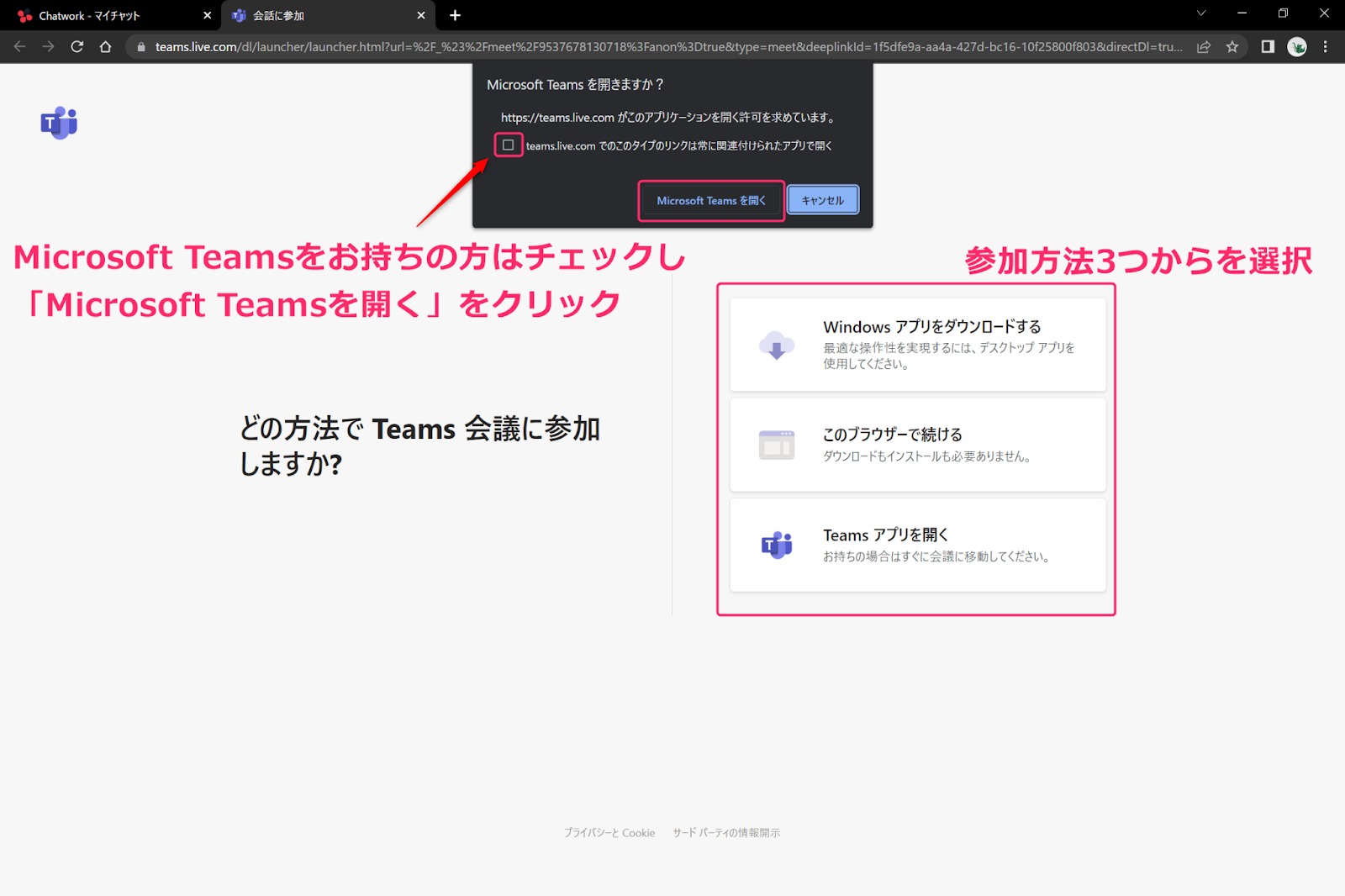Viewport: 1345px width, 896px height.
Task: Expand the tab search chevron
Action: point(1201,13)
